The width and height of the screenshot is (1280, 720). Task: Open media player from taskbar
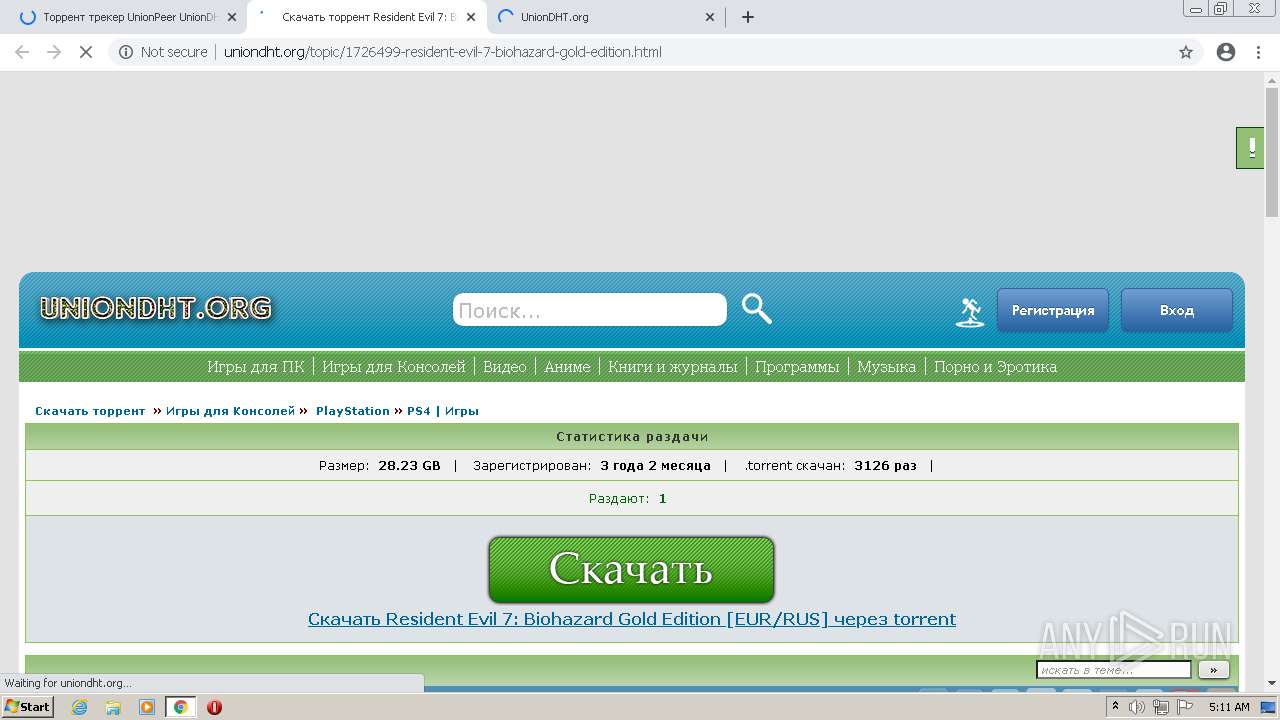click(x=147, y=707)
